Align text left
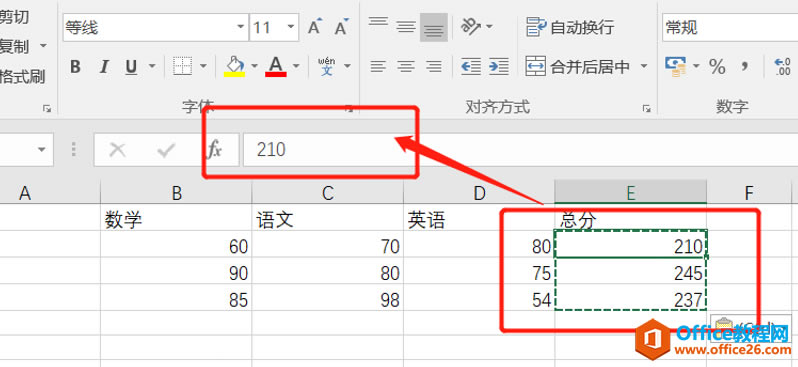 (378, 66)
